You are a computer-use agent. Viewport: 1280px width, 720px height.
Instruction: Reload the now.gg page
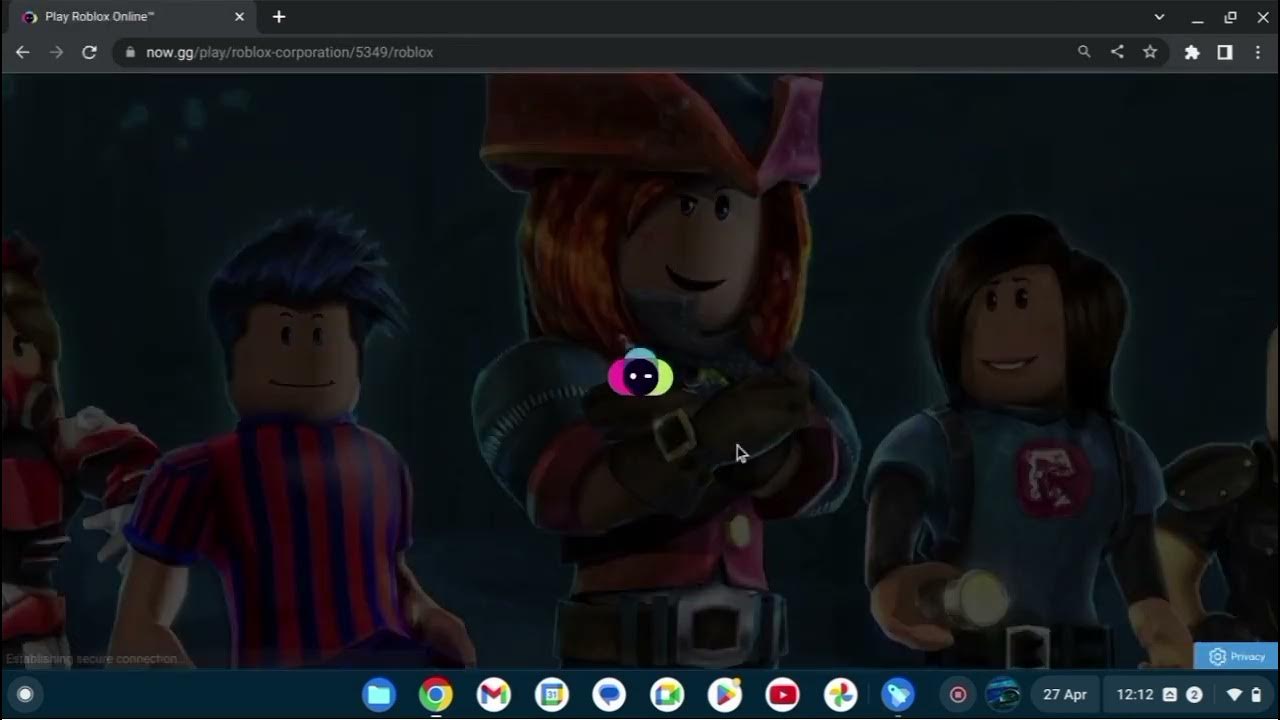pyautogui.click(x=89, y=52)
